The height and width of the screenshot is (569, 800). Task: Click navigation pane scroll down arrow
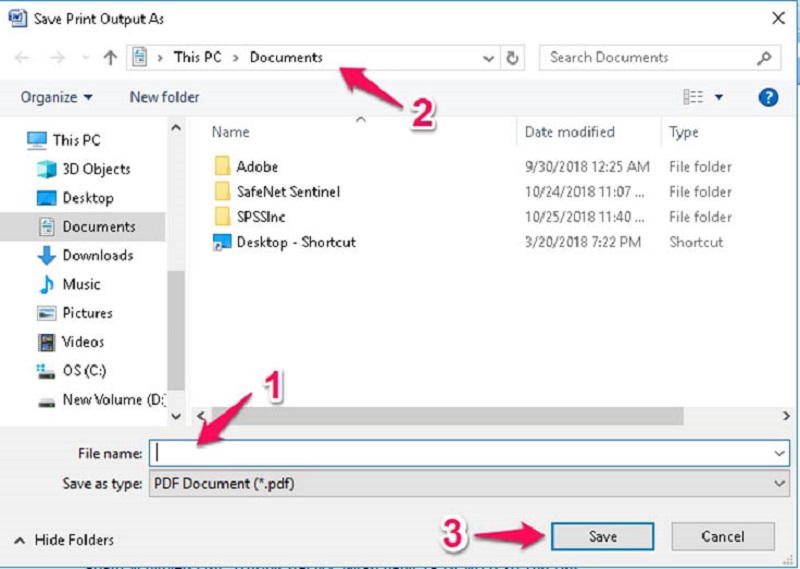pos(176,416)
